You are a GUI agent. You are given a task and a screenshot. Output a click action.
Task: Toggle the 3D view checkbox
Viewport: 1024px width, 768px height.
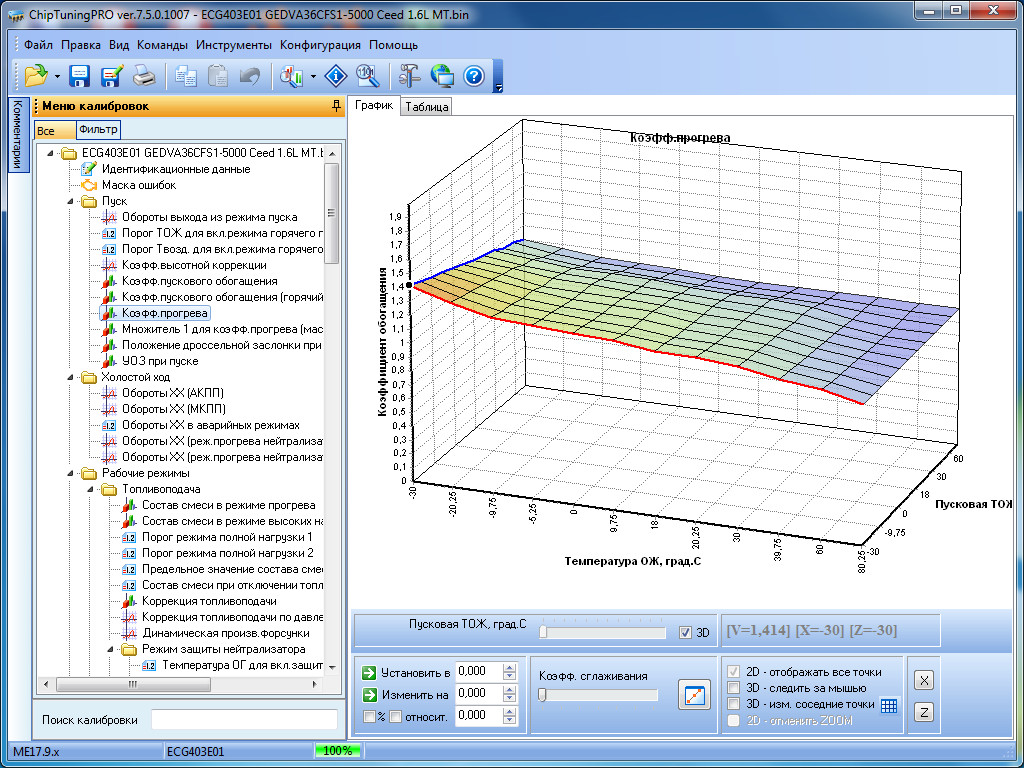click(685, 632)
